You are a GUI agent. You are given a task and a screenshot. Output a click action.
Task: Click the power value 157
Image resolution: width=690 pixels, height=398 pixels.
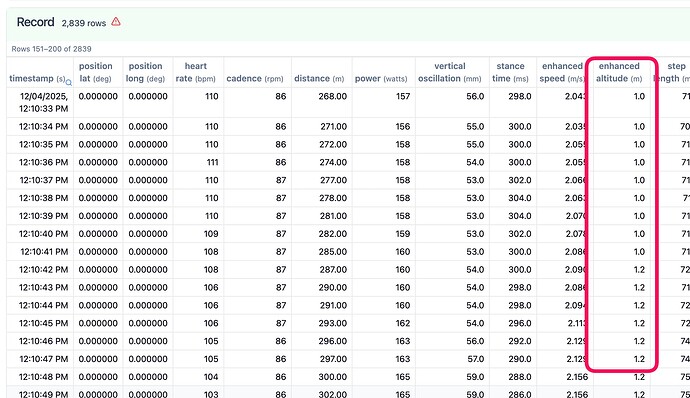(403, 96)
